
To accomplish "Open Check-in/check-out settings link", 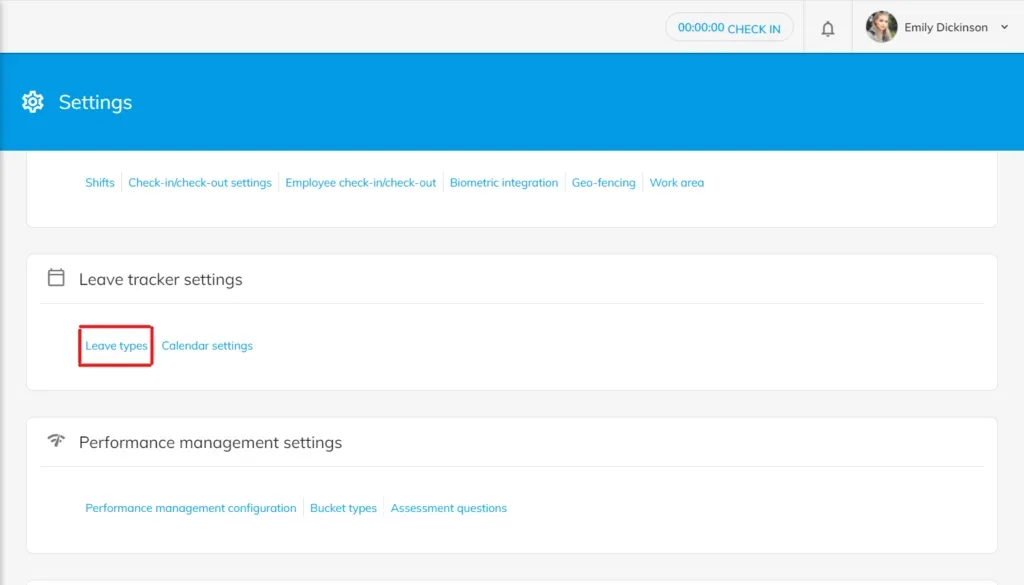I will (200, 183).
